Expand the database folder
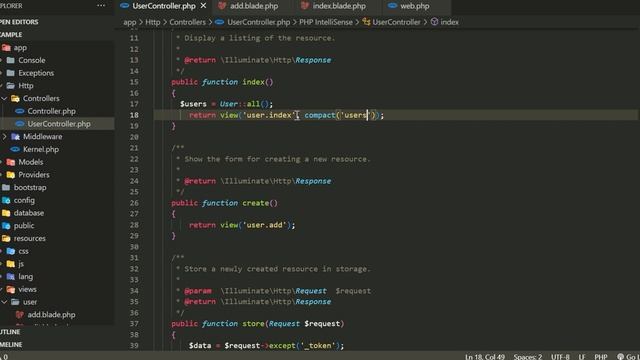 pos(29,213)
